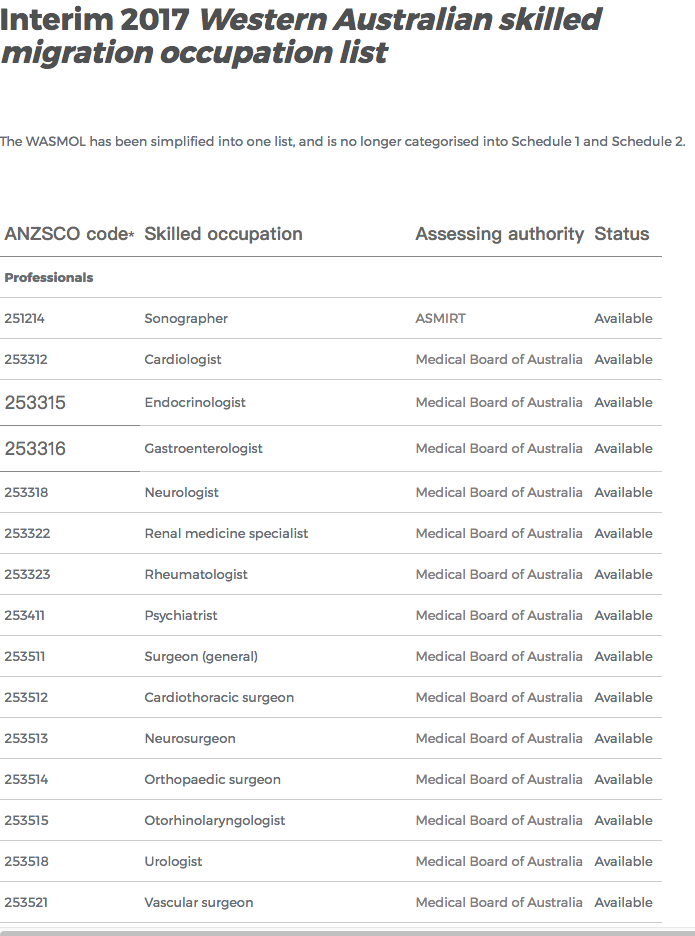Viewport: 695px width, 936px height.
Task: Select the Cardiologist occupation cell
Action: pos(183,360)
